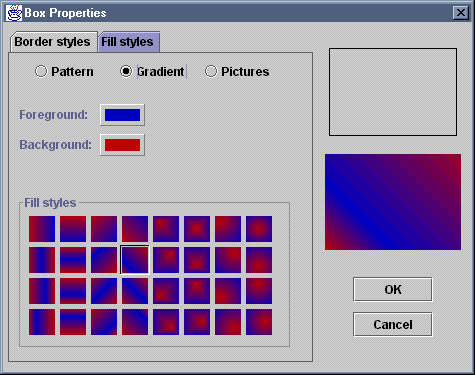
Task: Click the empty box preview pane
Action: tap(393, 92)
